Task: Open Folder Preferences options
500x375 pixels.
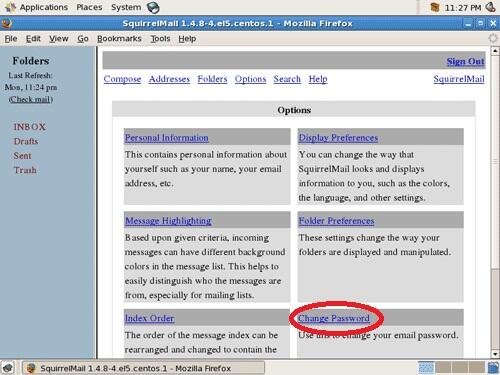Action: (336, 221)
